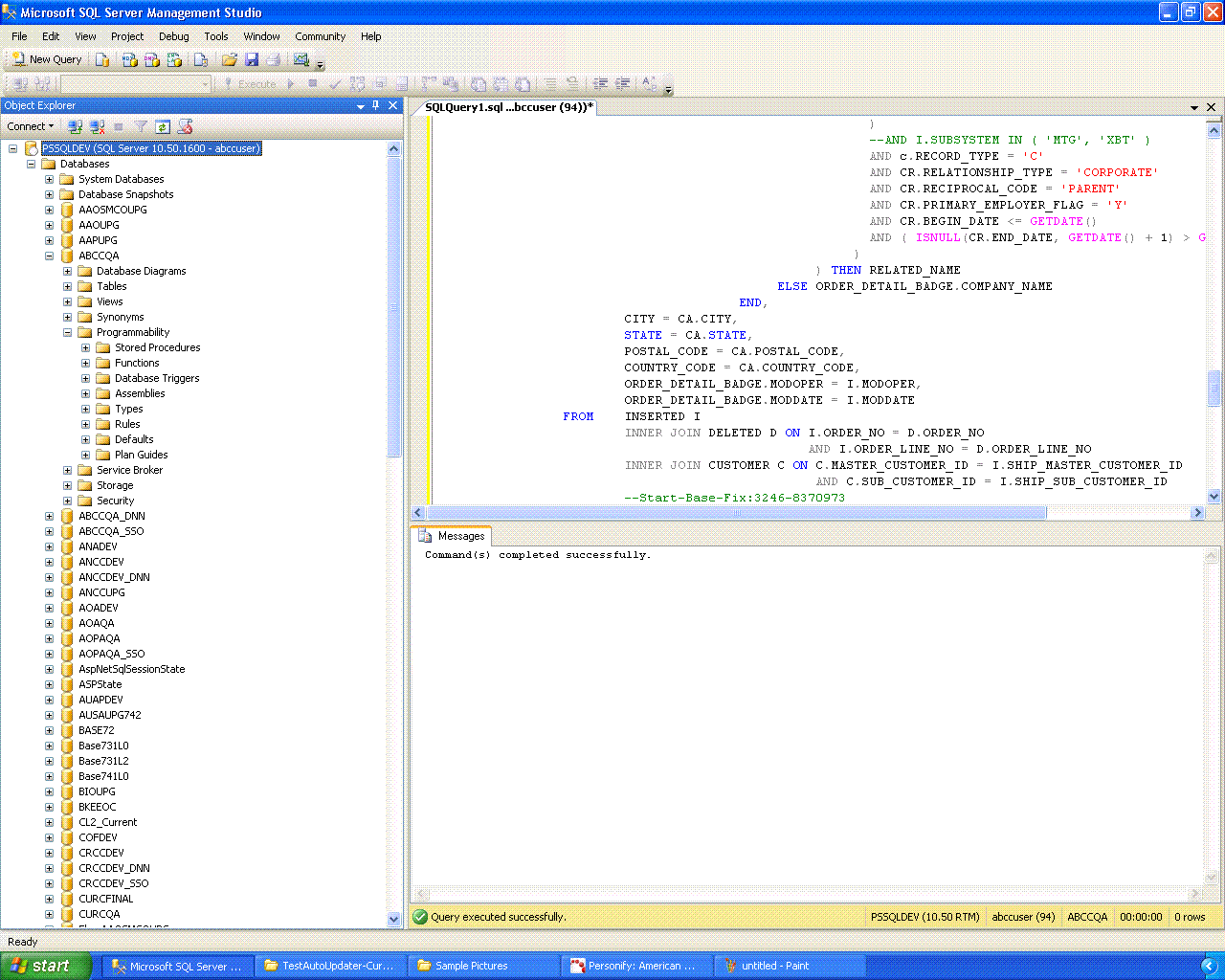
Task: Refresh the Object Explorer tree
Action: click(x=163, y=126)
